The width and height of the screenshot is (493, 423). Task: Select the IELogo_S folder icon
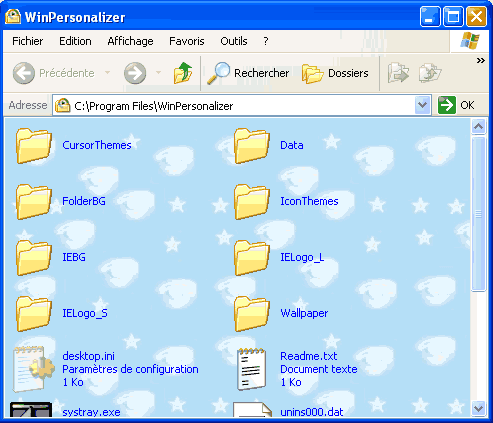(34, 314)
